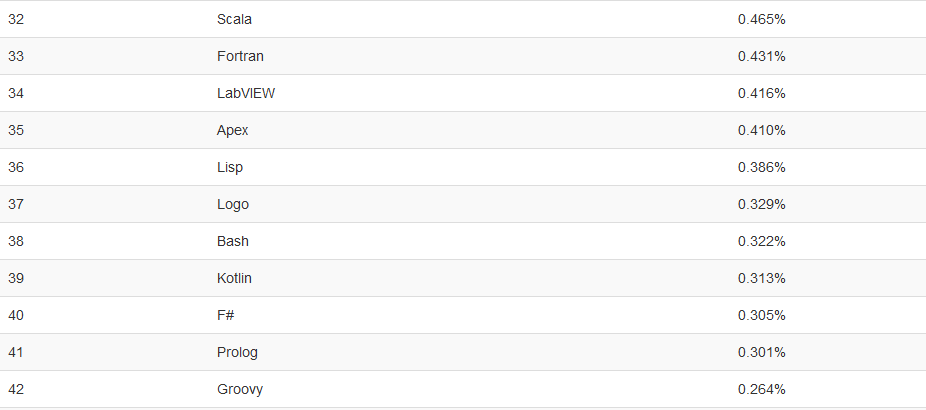The image size is (926, 410).
Task: Select rank number 37 cell
Action: coord(16,204)
